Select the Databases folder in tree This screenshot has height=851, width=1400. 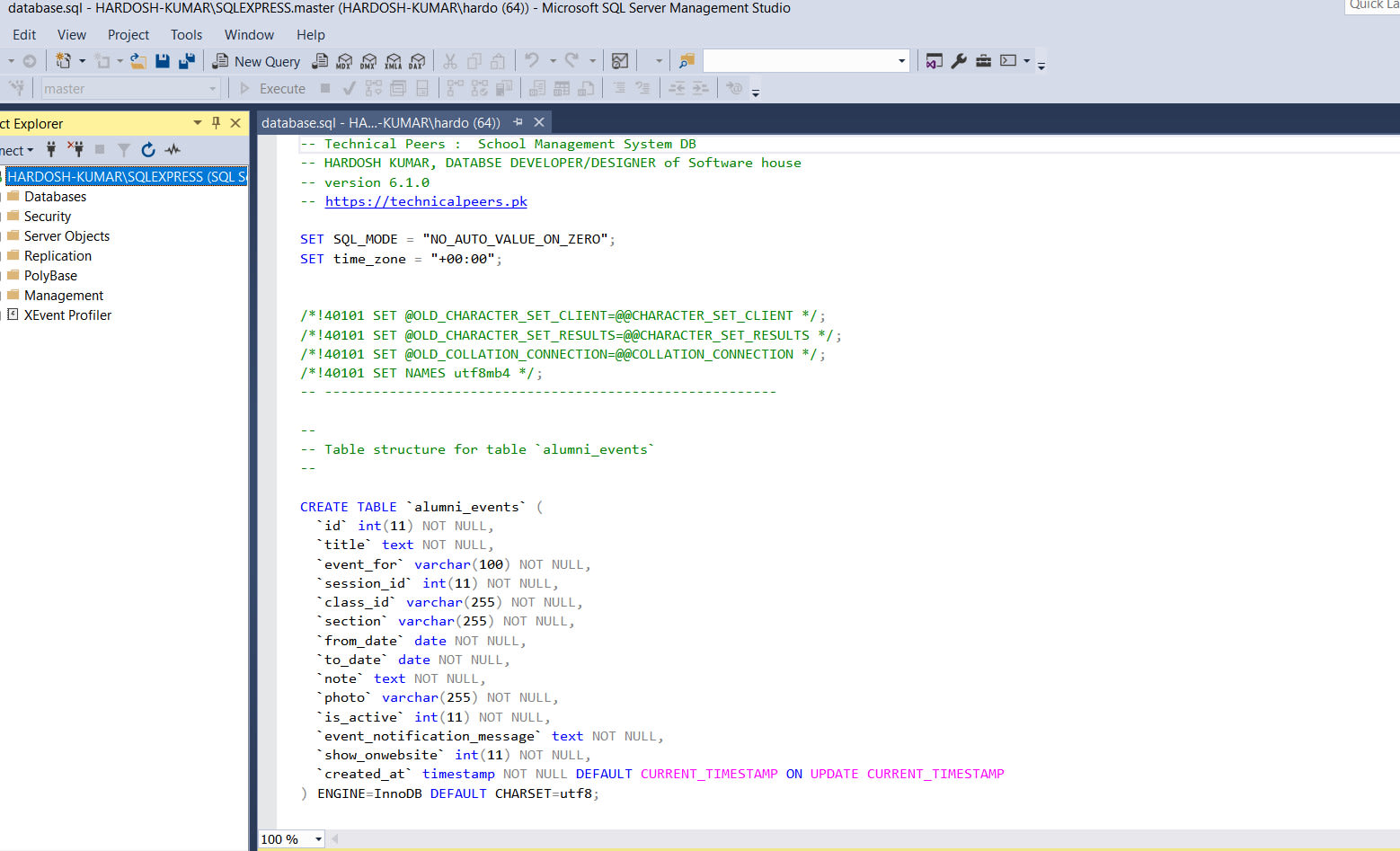tap(55, 197)
